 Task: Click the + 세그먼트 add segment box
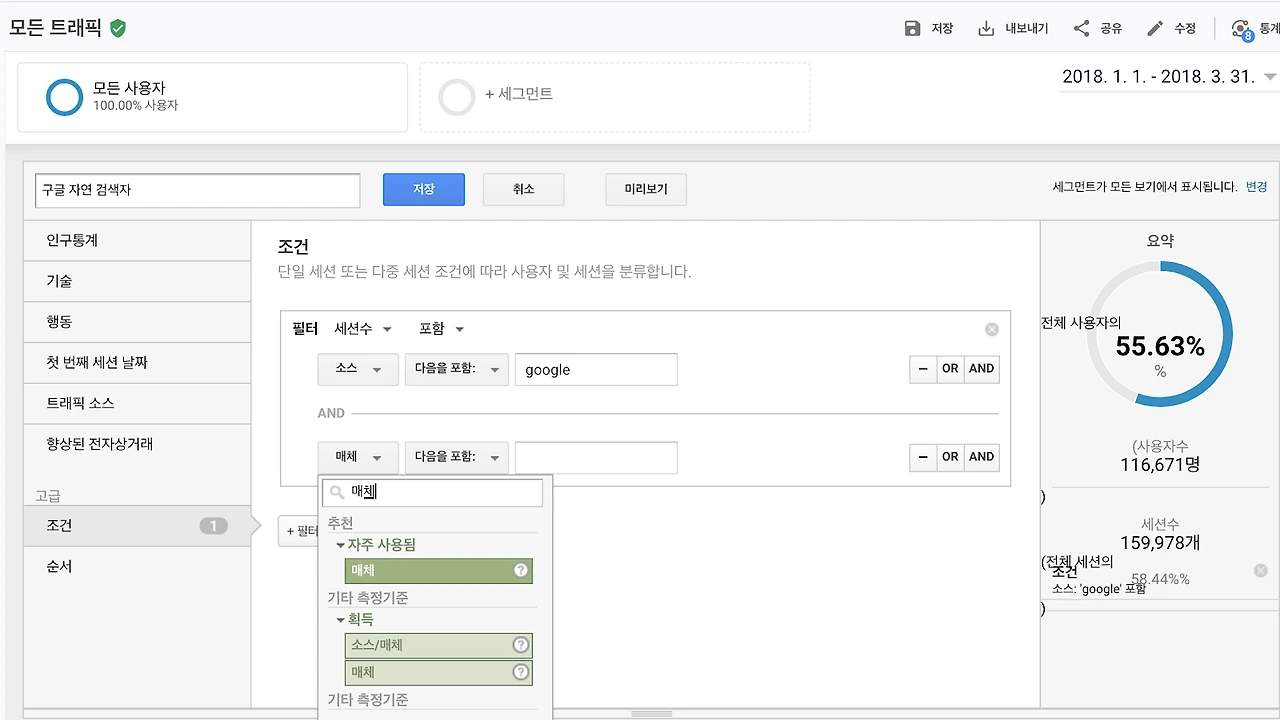[x=615, y=97]
